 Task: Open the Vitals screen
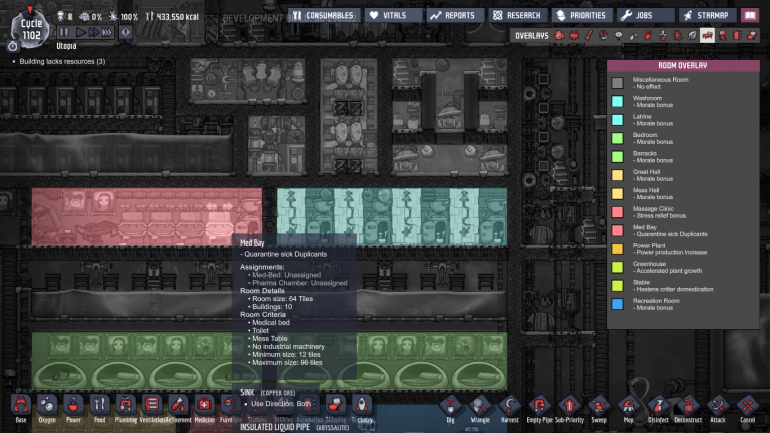(393, 15)
